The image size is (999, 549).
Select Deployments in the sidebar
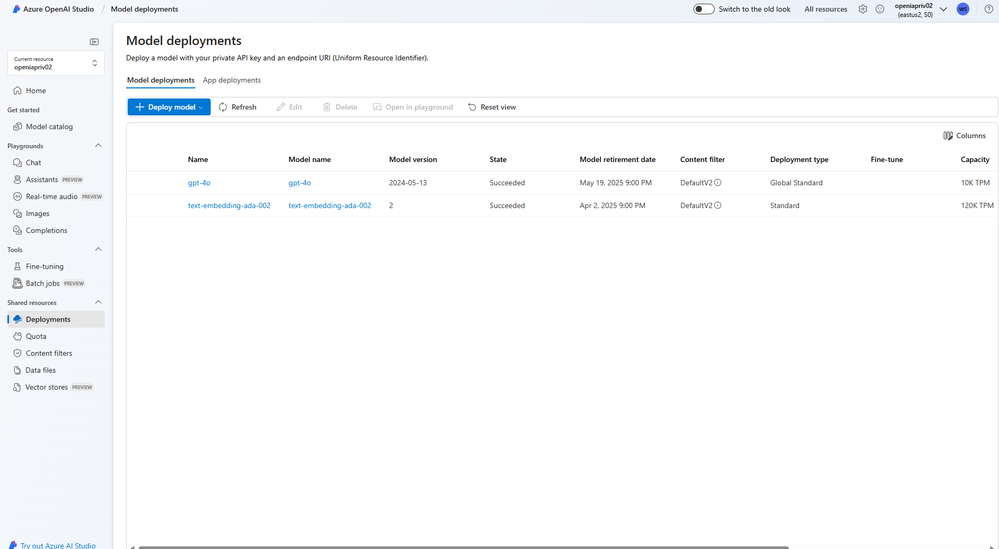point(55,319)
